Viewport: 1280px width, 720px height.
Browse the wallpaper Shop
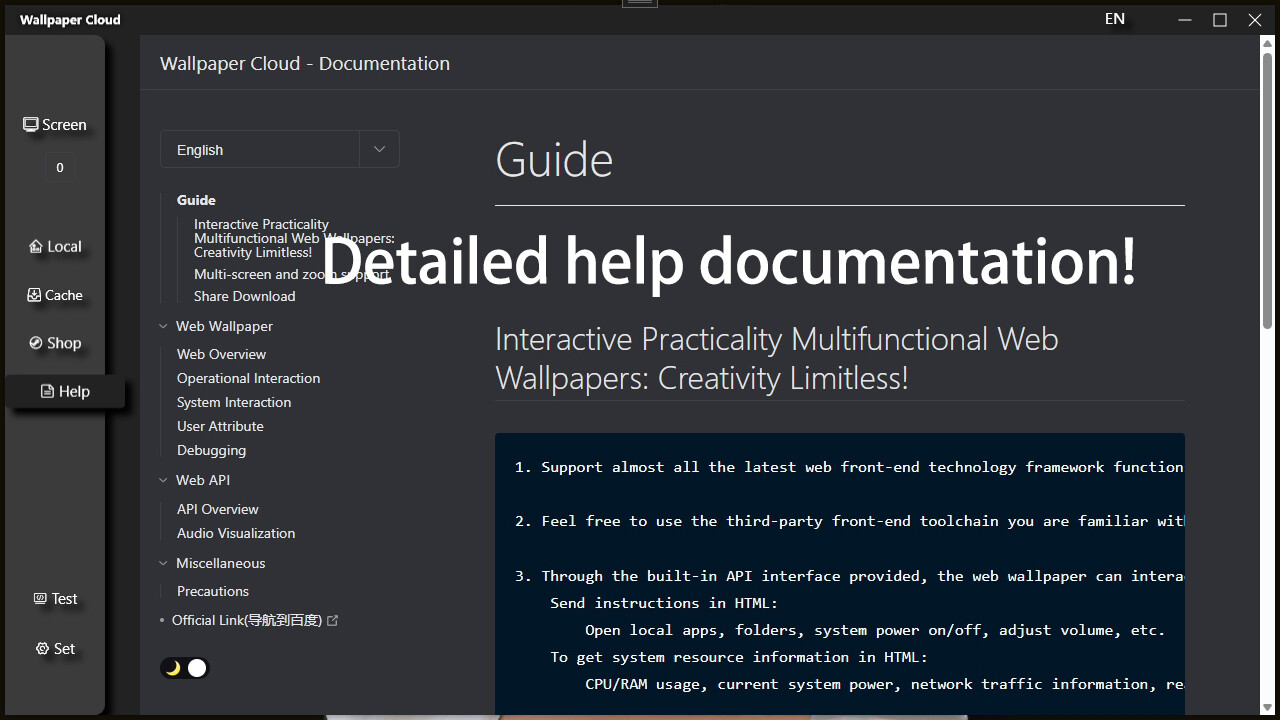55,342
